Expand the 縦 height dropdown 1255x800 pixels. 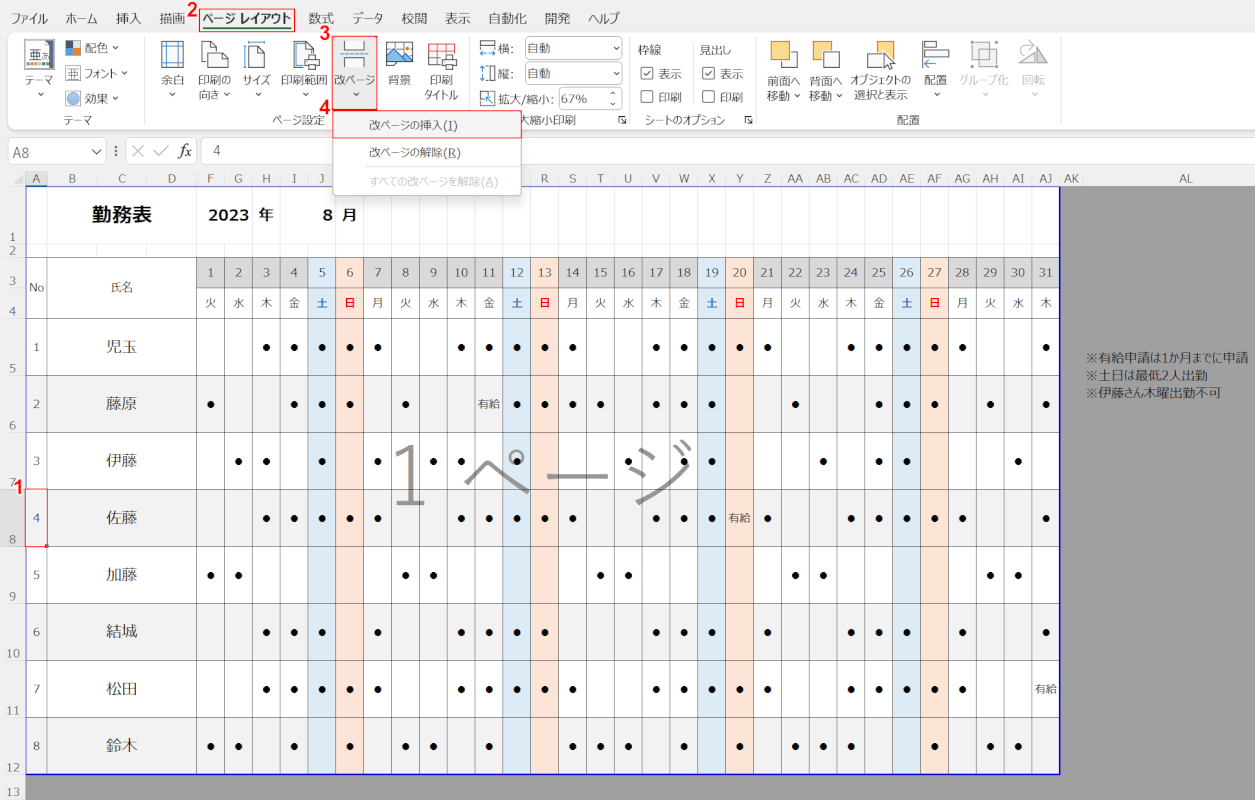[613, 74]
